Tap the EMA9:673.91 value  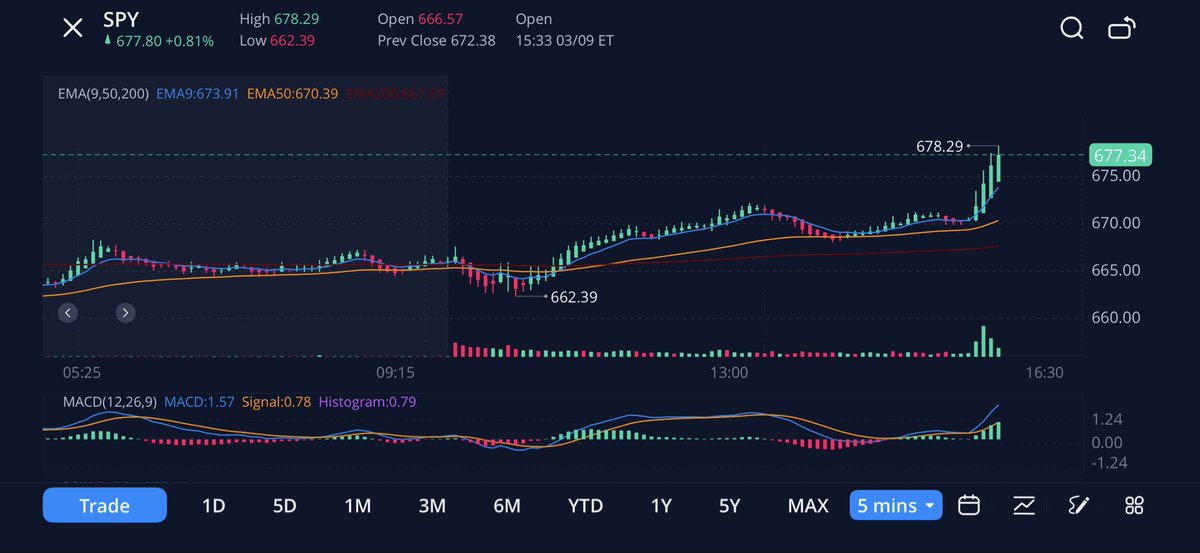(x=198, y=94)
